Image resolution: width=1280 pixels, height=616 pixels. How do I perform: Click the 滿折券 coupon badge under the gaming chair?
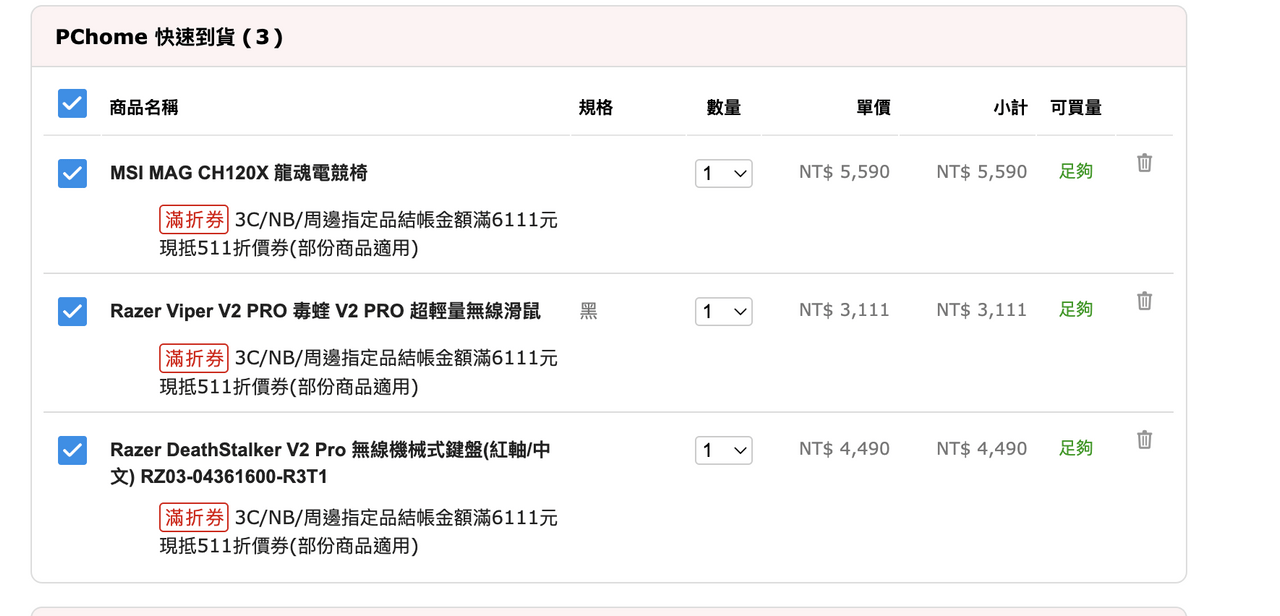click(194, 219)
